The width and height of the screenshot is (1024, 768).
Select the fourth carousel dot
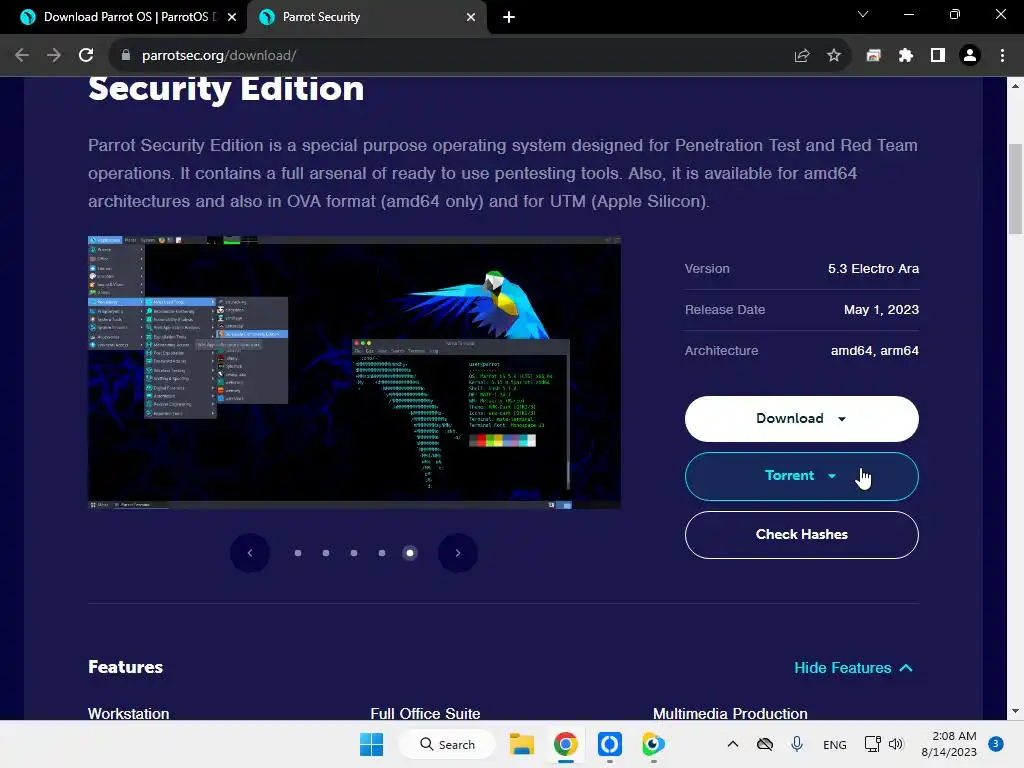tap(382, 553)
